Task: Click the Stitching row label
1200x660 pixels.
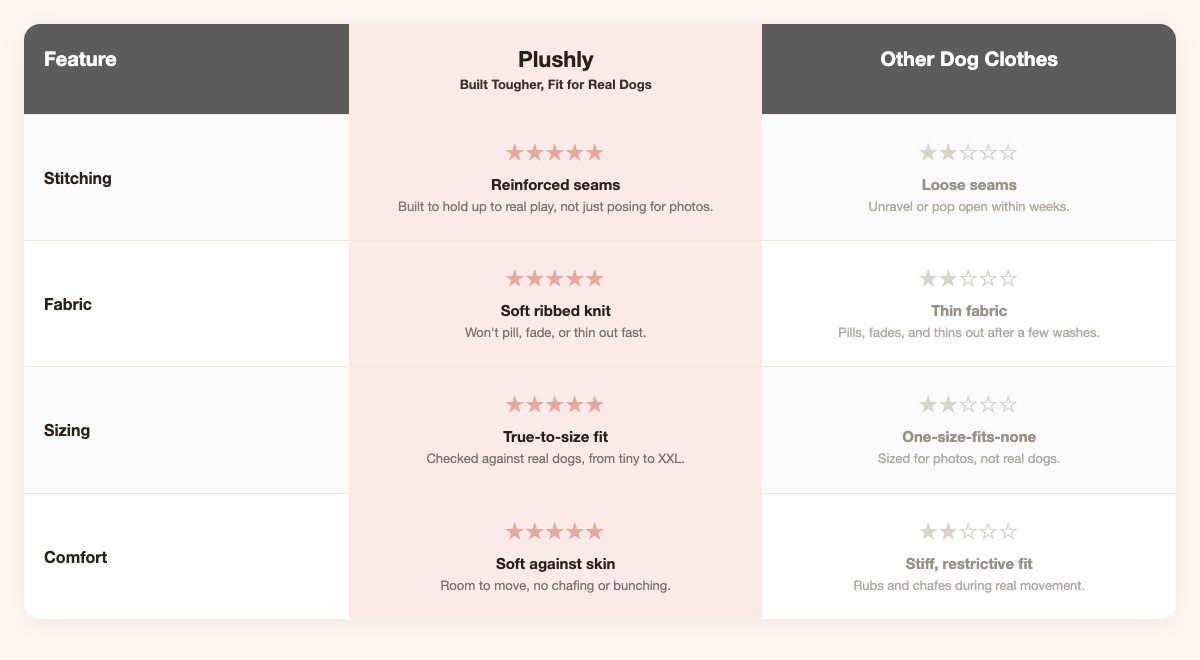Action: (x=78, y=178)
